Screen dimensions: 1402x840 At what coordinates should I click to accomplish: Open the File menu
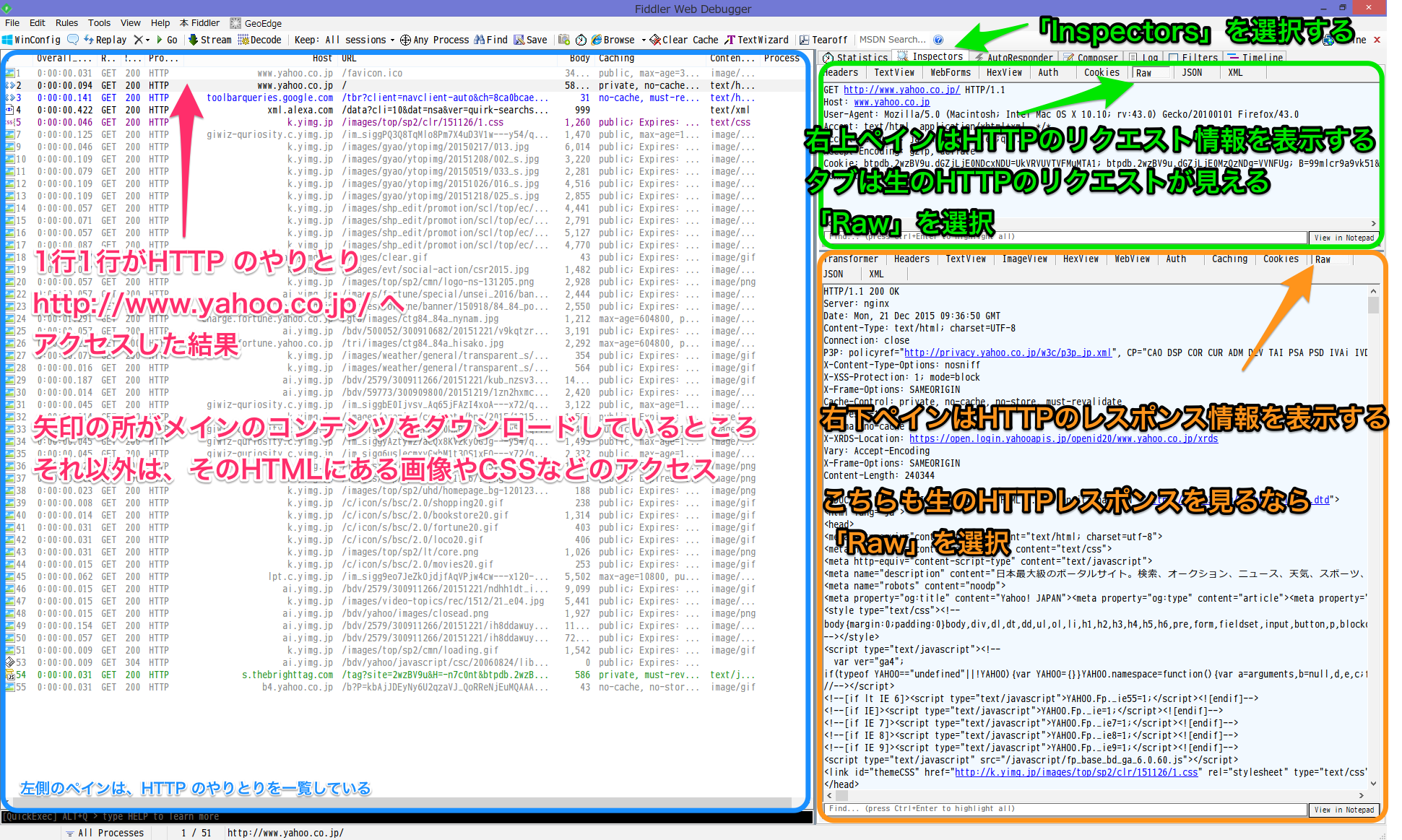point(12,23)
